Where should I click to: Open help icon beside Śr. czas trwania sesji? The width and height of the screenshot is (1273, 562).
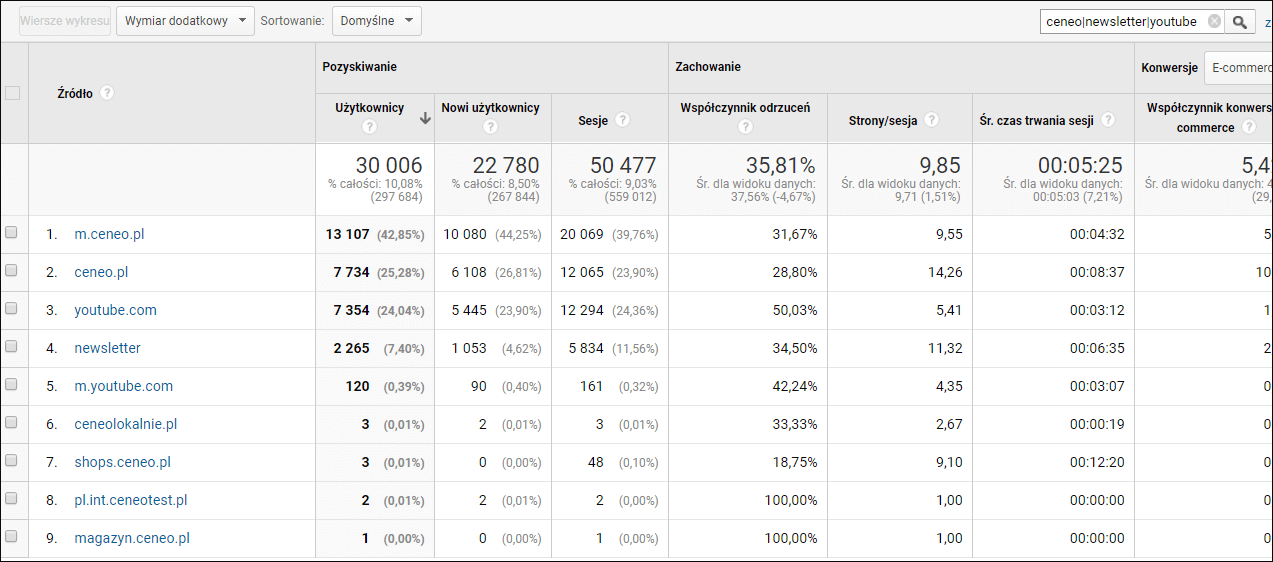point(1109,119)
